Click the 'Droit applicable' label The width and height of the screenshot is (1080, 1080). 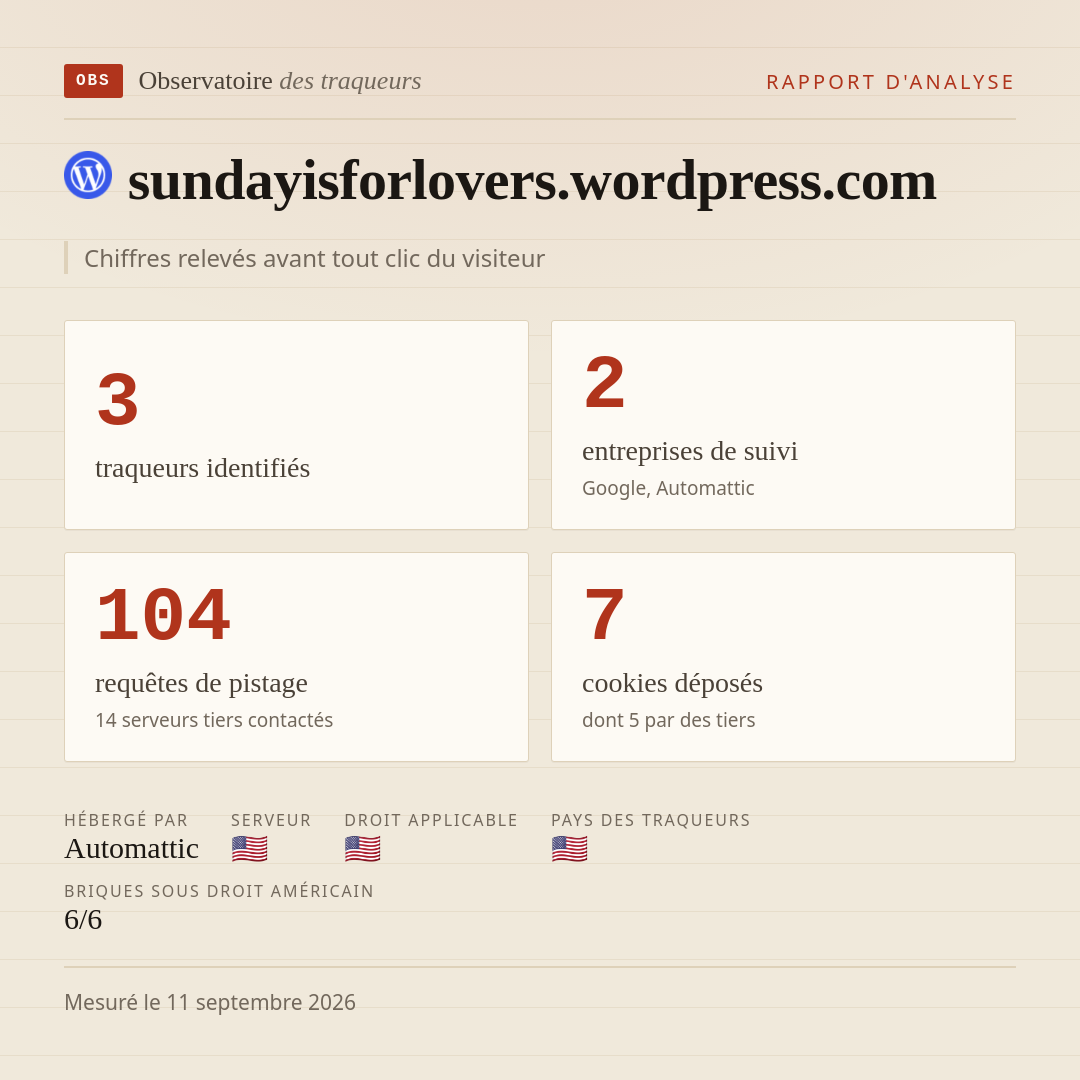(x=431, y=820)
